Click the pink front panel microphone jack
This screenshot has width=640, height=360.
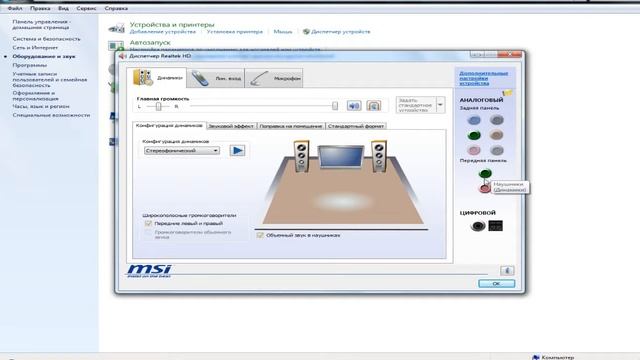(484, 188)
